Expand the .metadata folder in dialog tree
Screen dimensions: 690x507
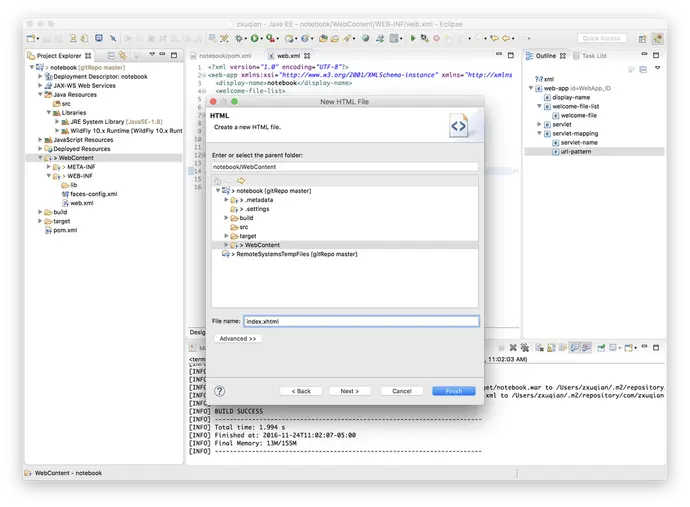[227, 200]
